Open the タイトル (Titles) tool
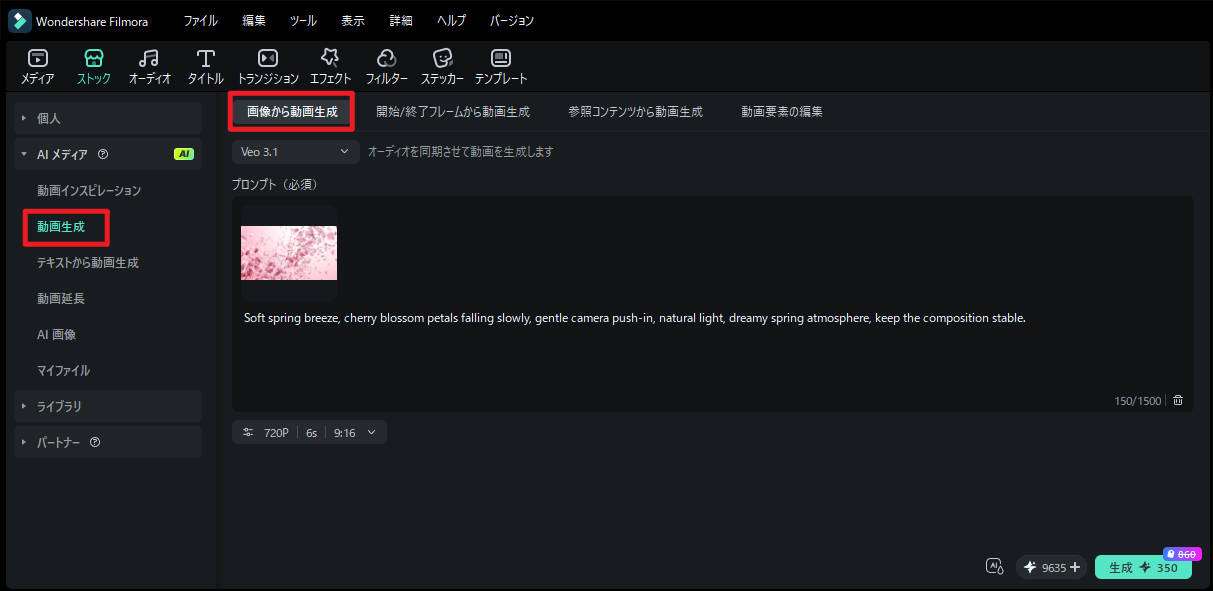Screen dimensions: 1213x591 (205, 66)
